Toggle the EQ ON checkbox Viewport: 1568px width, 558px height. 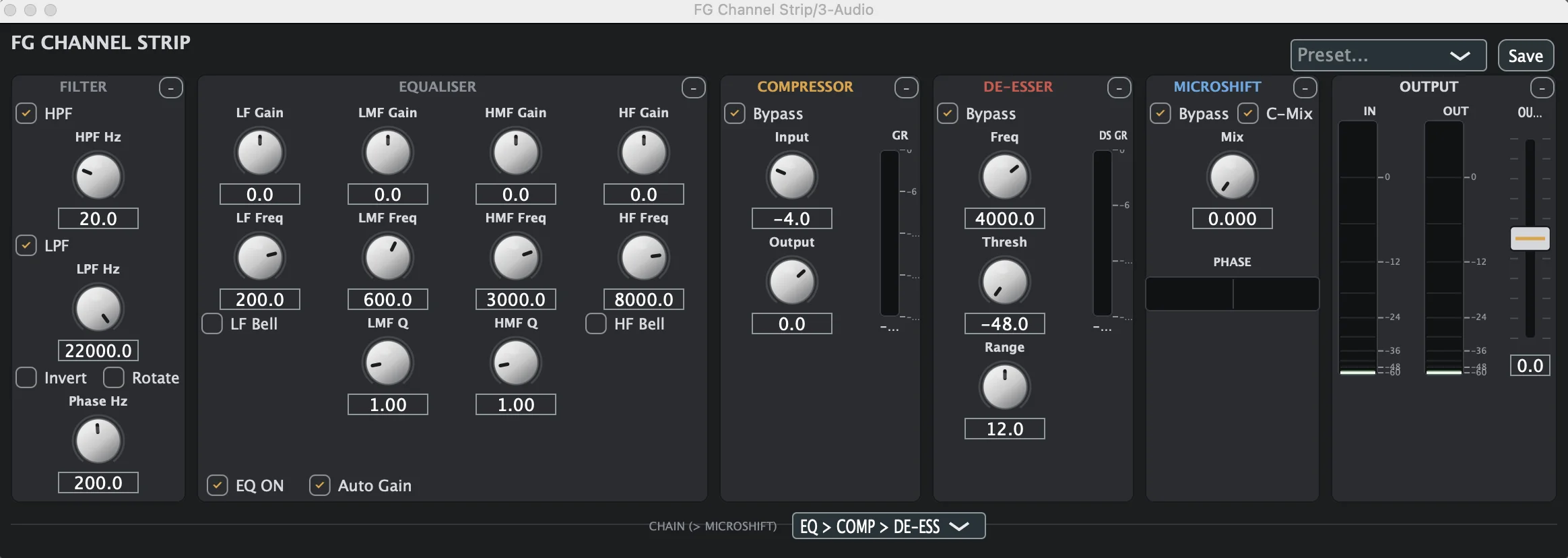click(218, 485)
